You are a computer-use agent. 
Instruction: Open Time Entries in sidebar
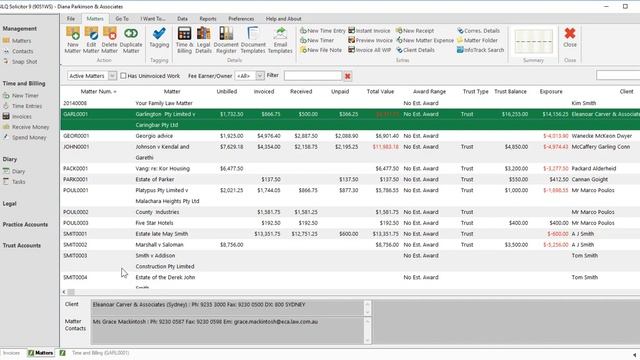(x=22, y=106)
